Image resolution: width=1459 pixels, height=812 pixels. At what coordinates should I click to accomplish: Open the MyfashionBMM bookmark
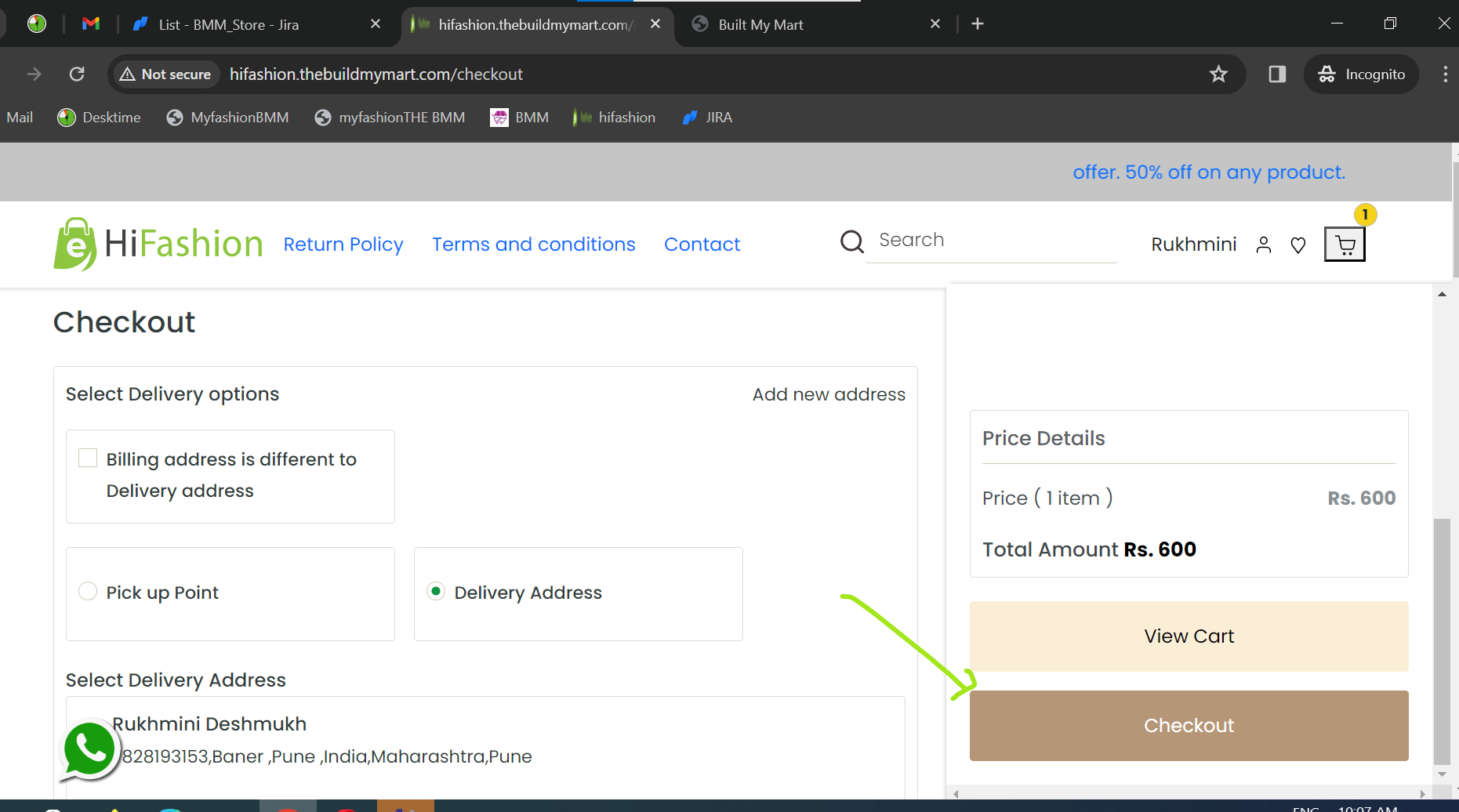(227, 118)
